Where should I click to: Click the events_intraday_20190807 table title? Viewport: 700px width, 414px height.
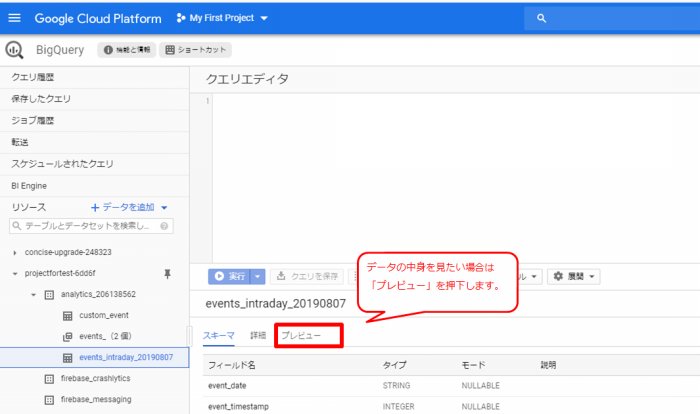point(275,304)
